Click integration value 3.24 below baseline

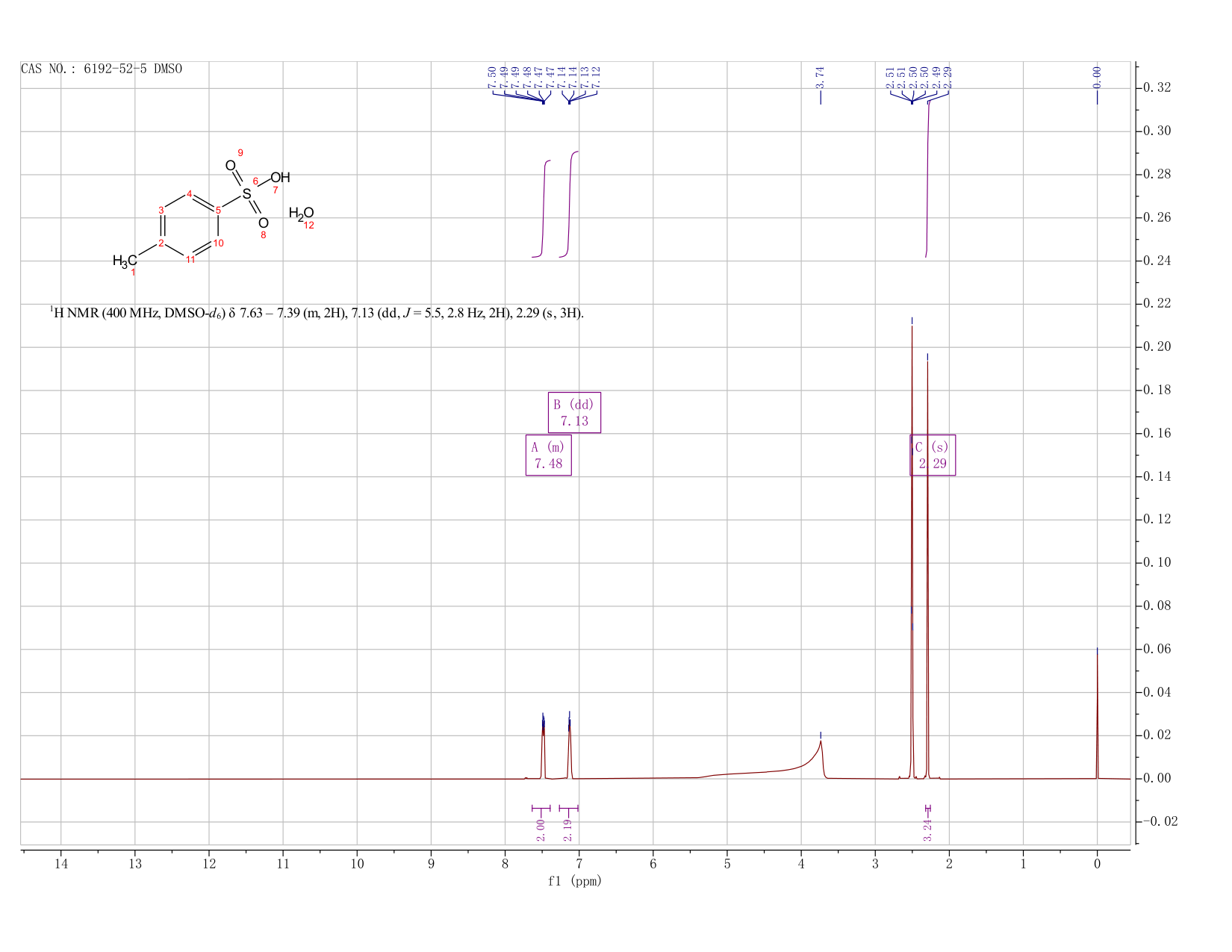[x=928, y=830]
